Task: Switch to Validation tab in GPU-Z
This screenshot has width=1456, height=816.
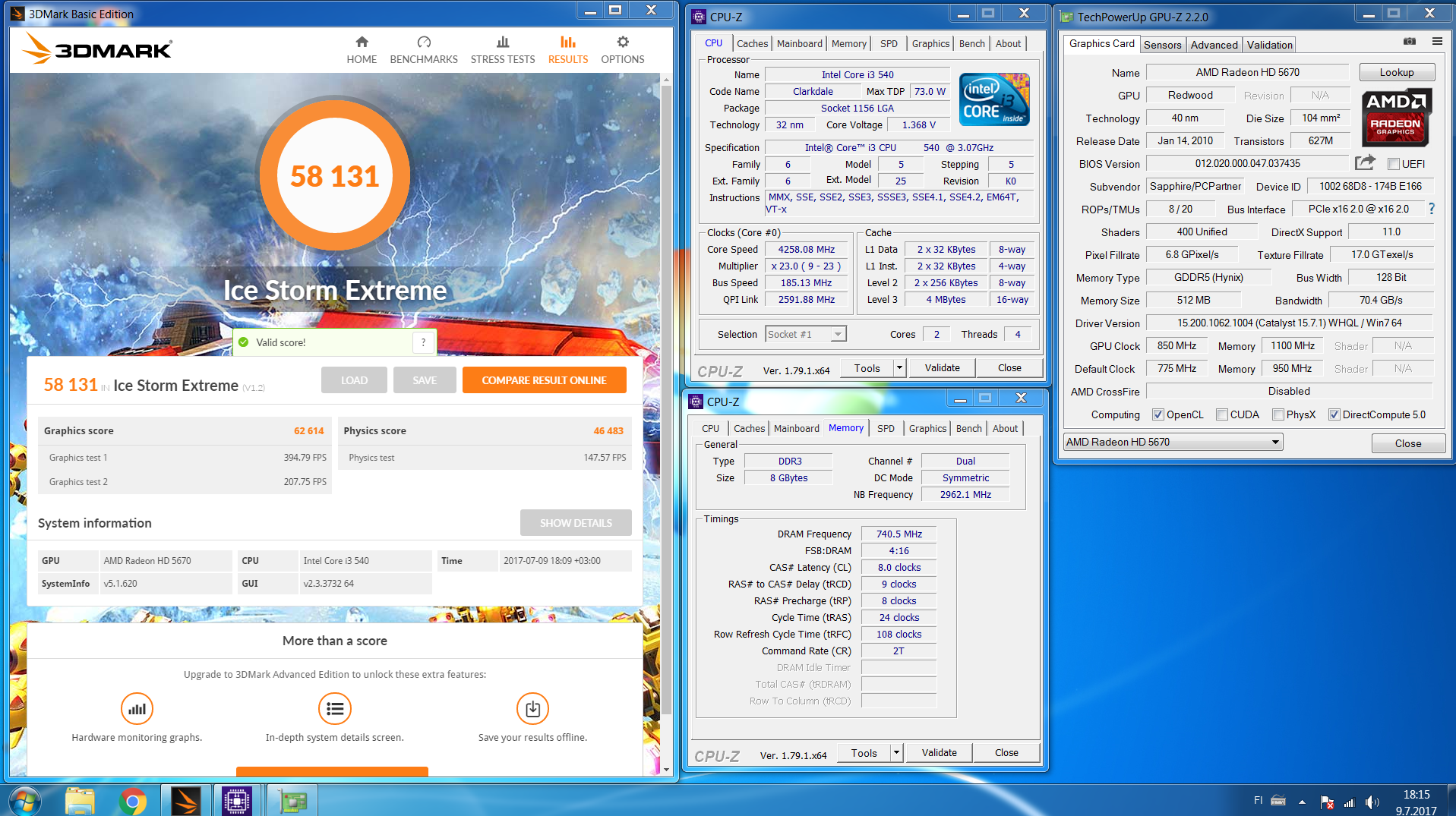Action: click(1269, 45)
